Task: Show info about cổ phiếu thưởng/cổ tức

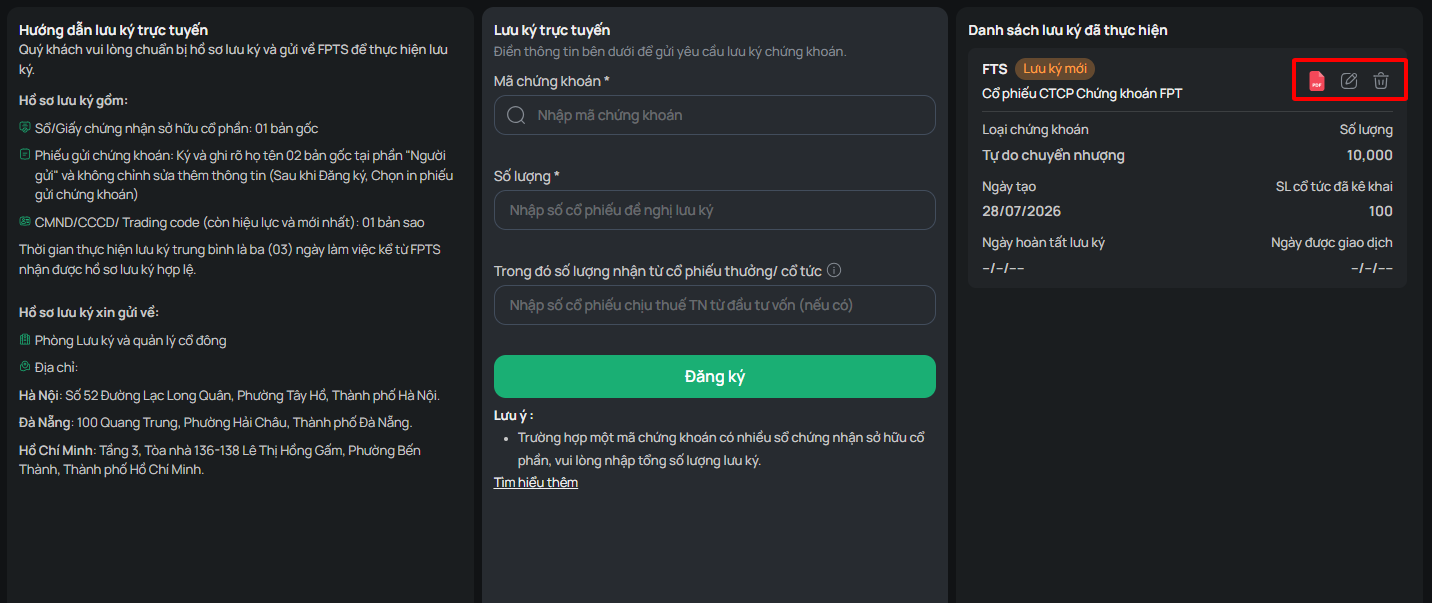Action: 834,270
